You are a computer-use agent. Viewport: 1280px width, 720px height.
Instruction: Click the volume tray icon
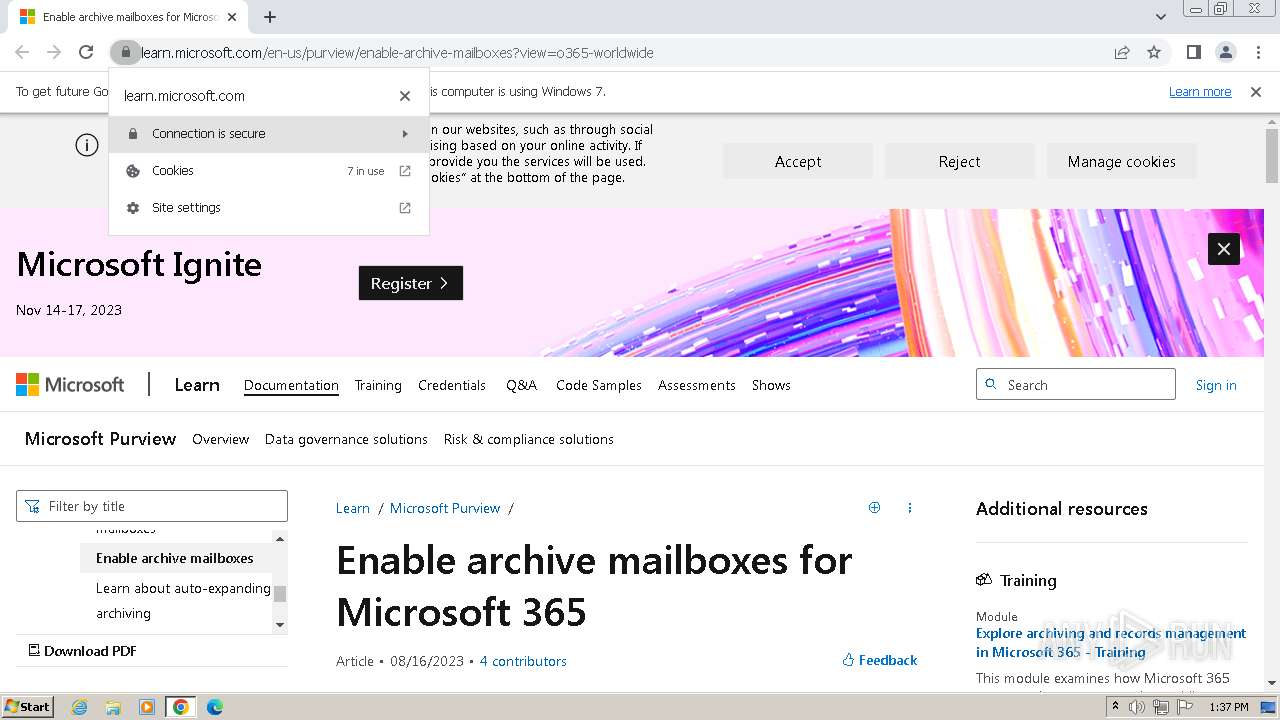click(x=1137, y=707)
